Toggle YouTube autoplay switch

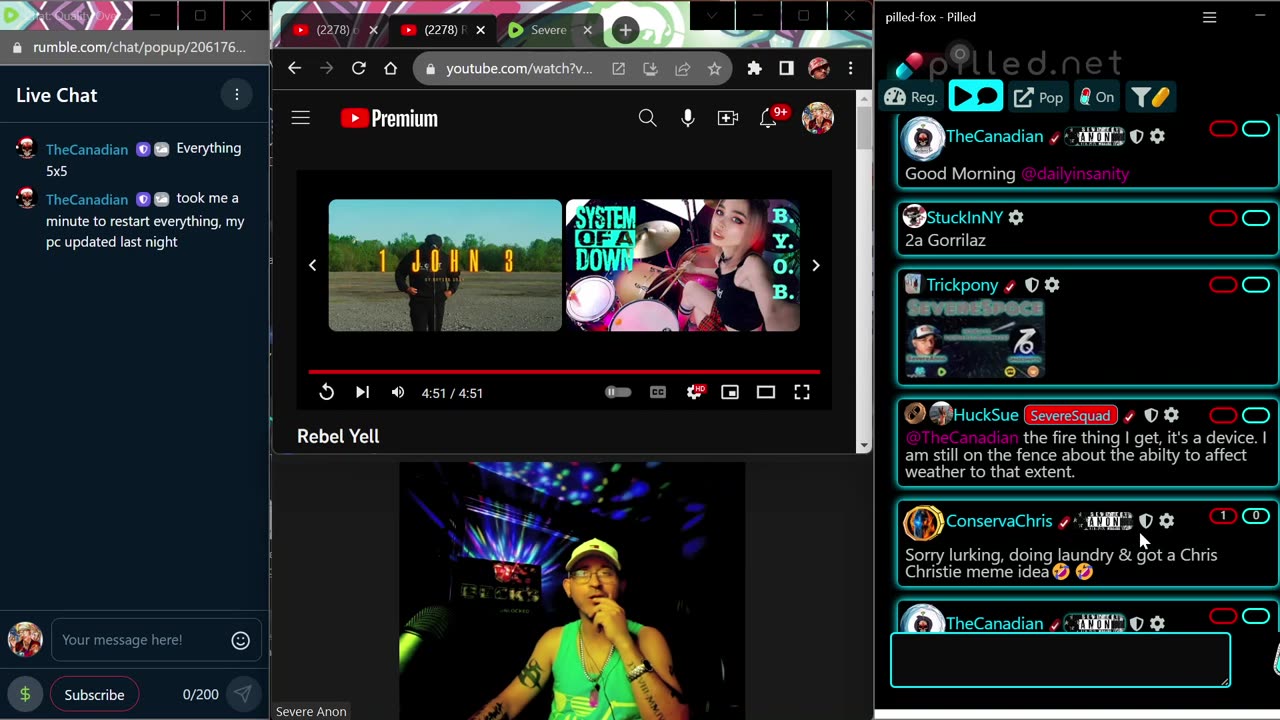tap(618, 393)
